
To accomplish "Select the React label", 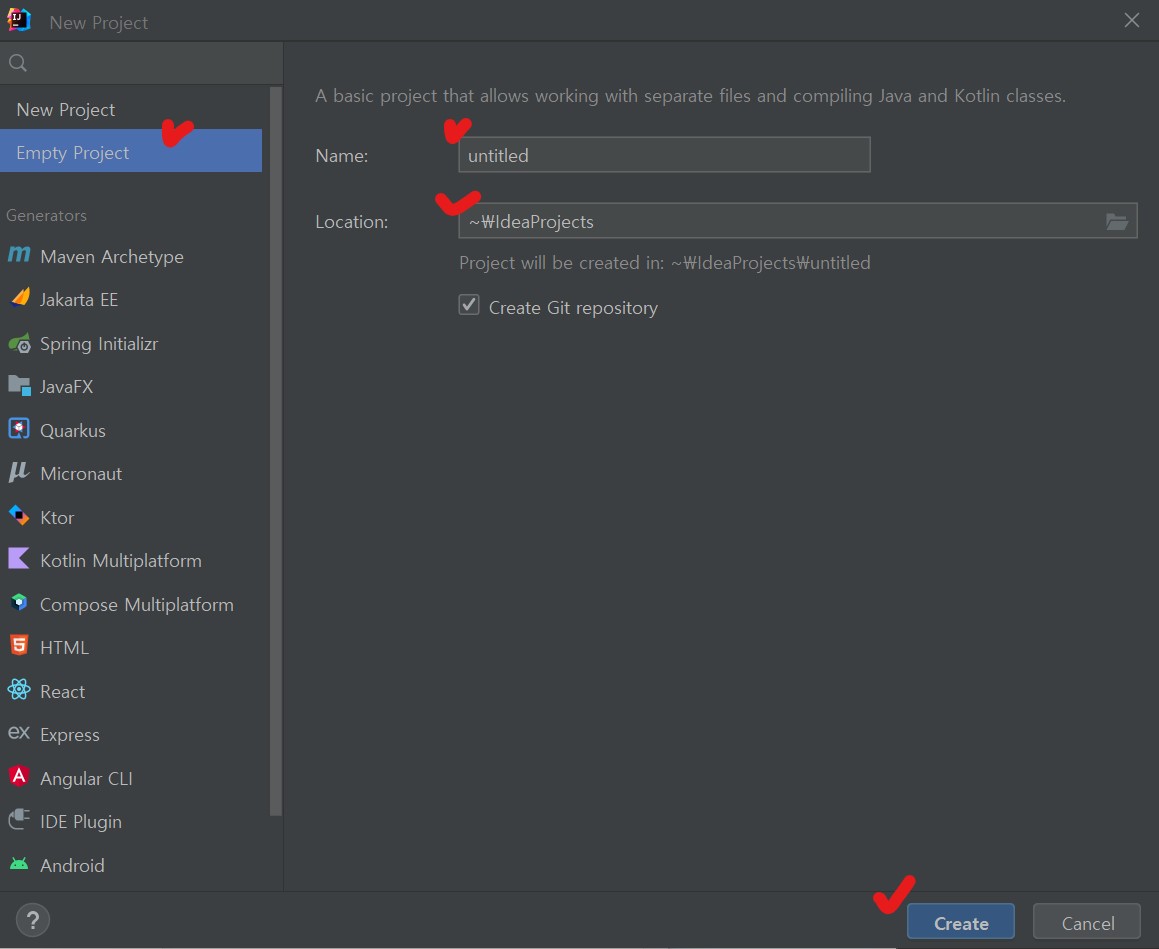I will coord(63,692).
